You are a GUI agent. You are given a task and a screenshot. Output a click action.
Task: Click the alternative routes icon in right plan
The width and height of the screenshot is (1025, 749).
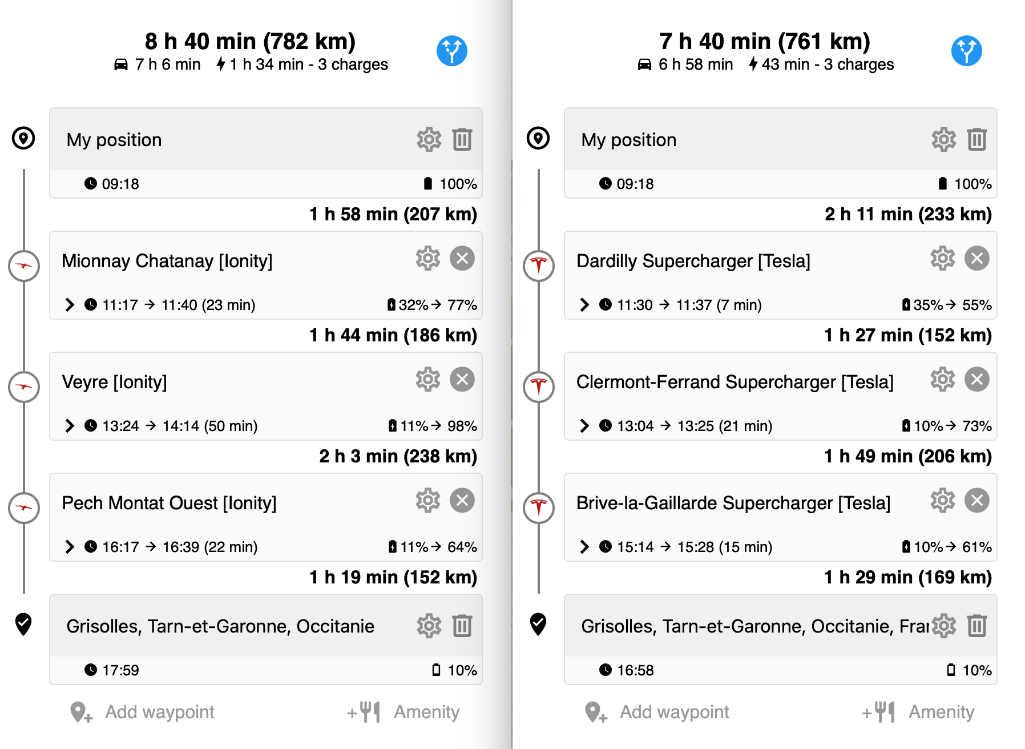pos(967,51)
